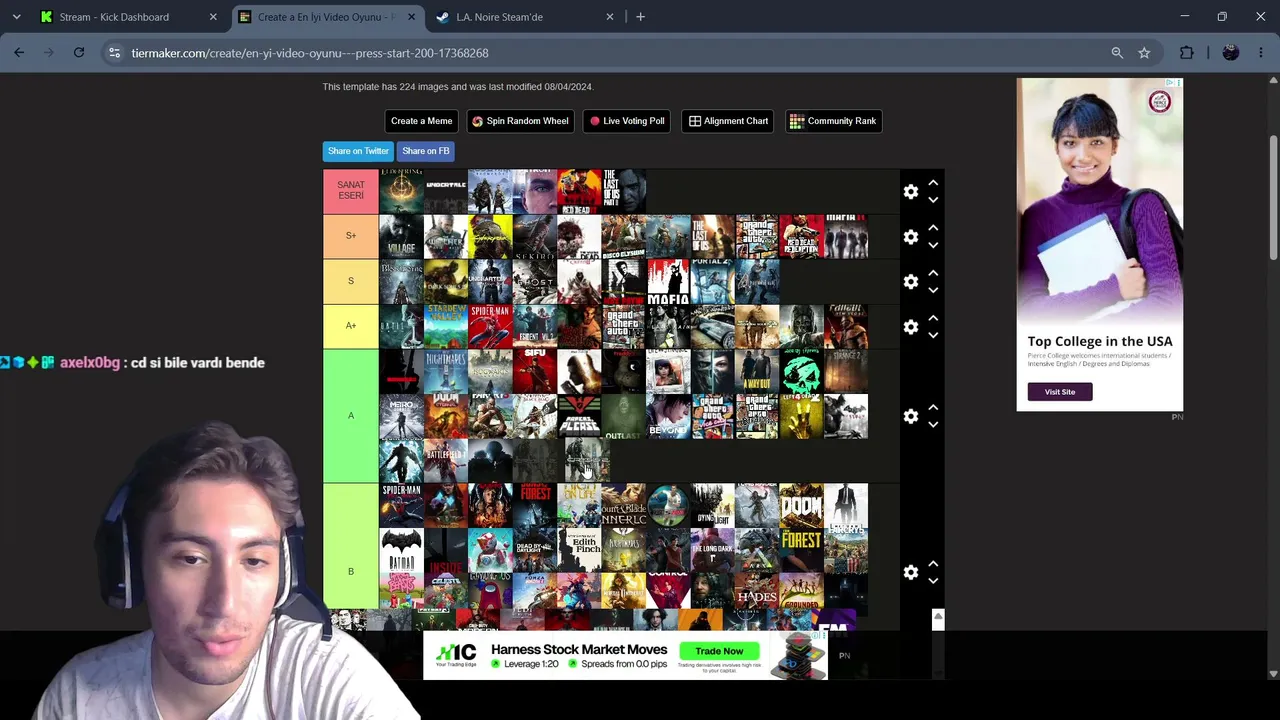Image resolution: width=1280 pixels, height=720 pixels.
Task: Select the Stardew Valley cover
Action: [x=445, y=326]
